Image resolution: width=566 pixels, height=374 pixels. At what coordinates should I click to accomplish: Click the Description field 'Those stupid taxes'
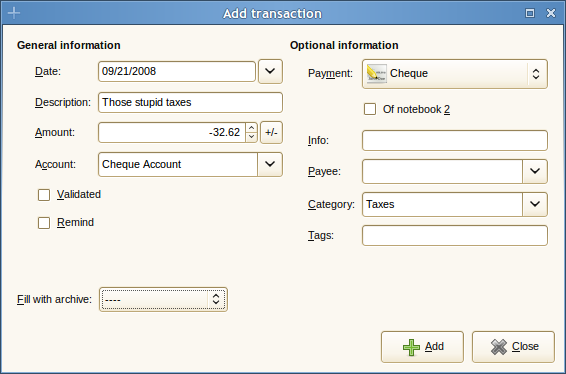(x=190, y=103)
